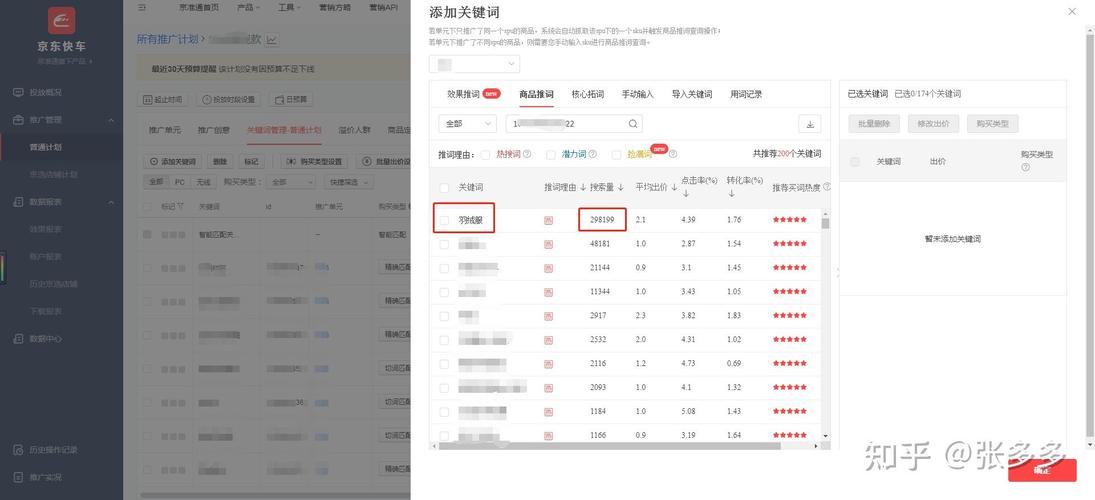1095x500 pixels.
Task: Tick select-all checkbox in 已选关键词 table
Action: 855,161
